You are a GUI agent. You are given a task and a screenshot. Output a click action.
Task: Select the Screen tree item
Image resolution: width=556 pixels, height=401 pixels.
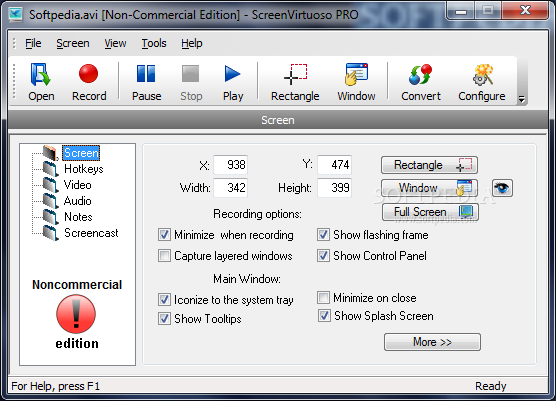point(81,153)
